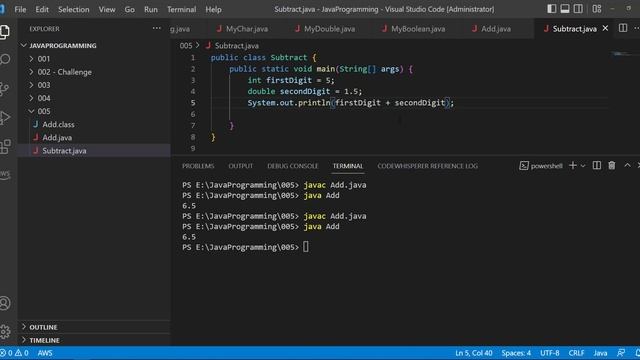The width and height of the screenshot is (640, 360).
Task: Open the View menu
Action: (107, 9)
